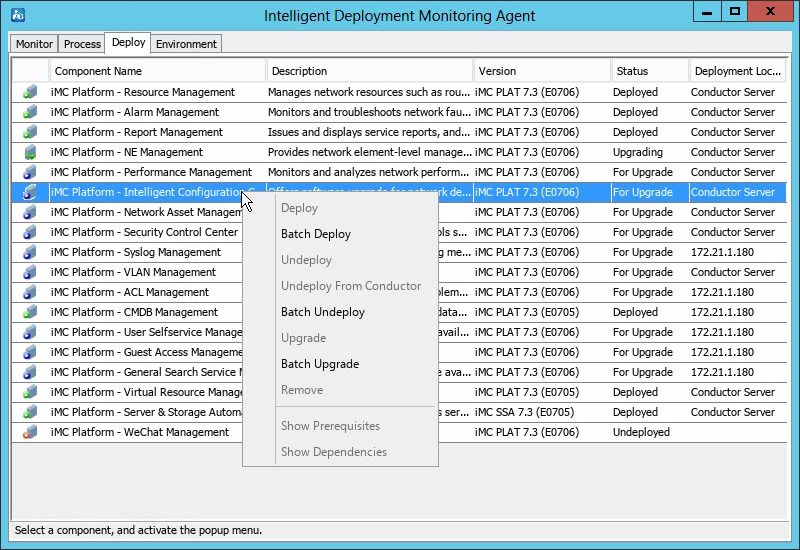Image resolution: width=800 pixels, height=550 pixels.
Task: Click For Upgrade status of ACL Management
Action: [x=643, y=292]
